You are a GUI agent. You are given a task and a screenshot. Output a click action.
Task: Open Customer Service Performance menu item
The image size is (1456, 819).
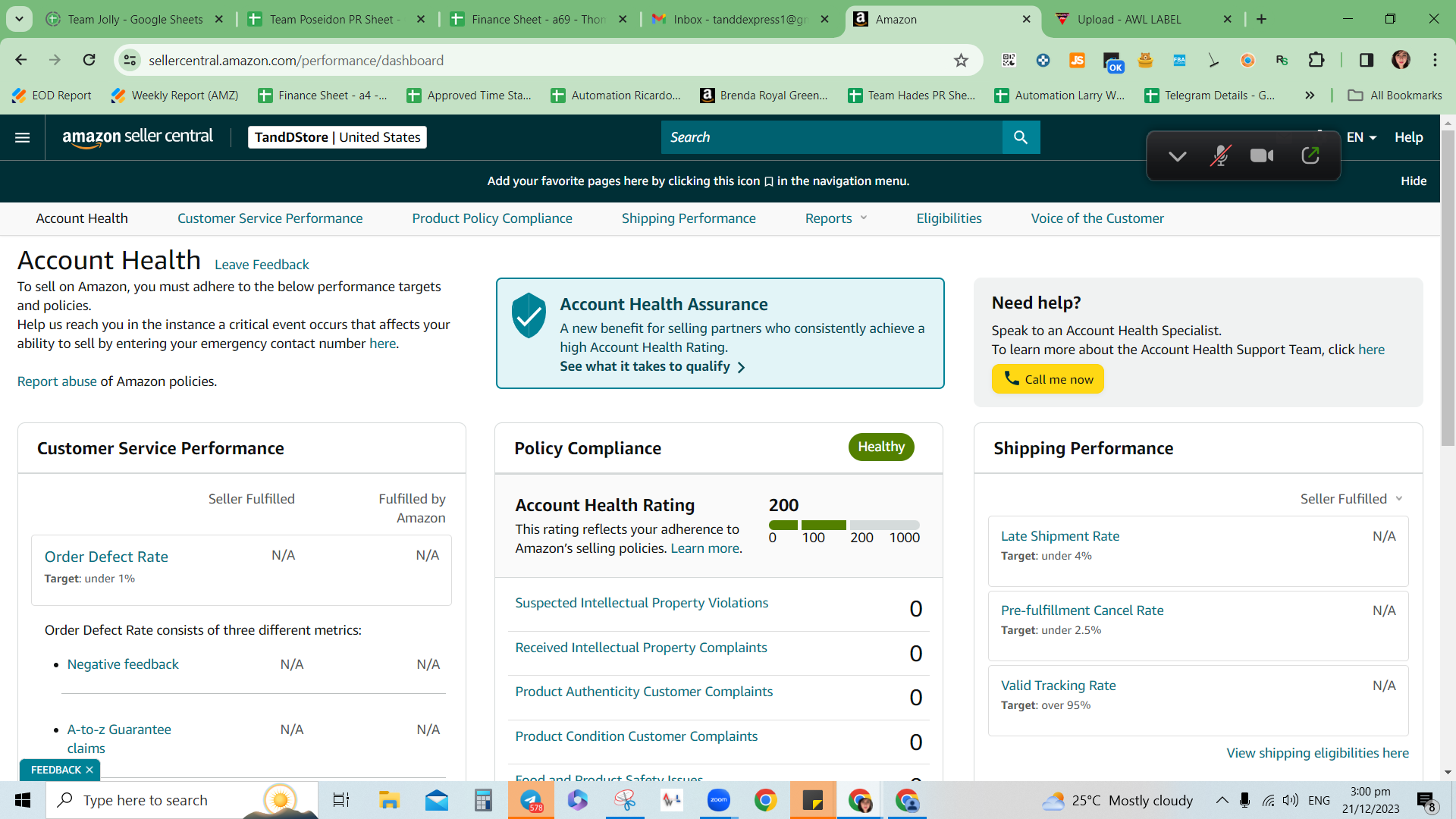270,218
